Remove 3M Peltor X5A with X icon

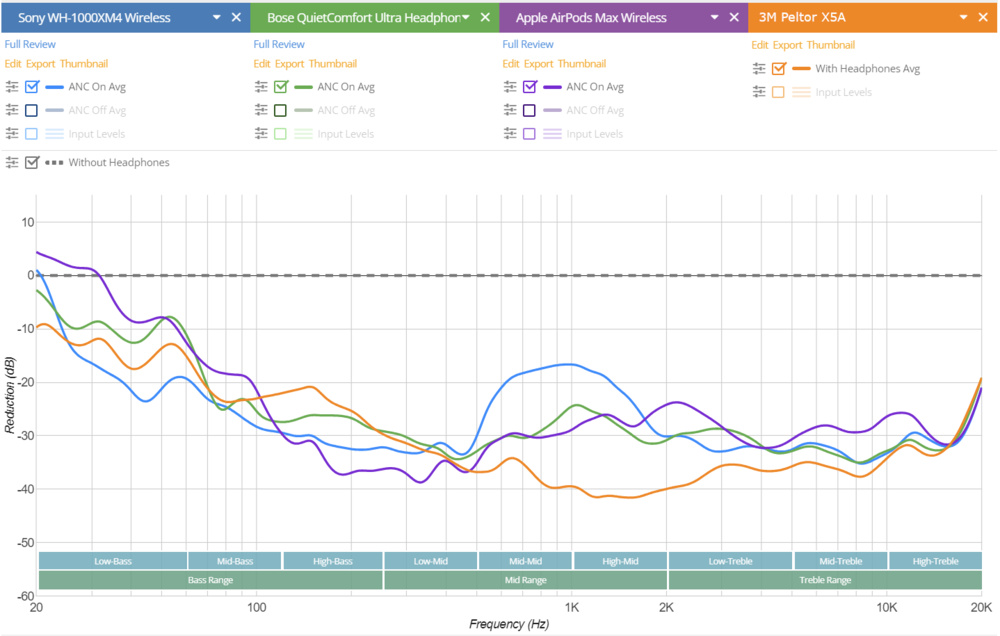(983, 18)
